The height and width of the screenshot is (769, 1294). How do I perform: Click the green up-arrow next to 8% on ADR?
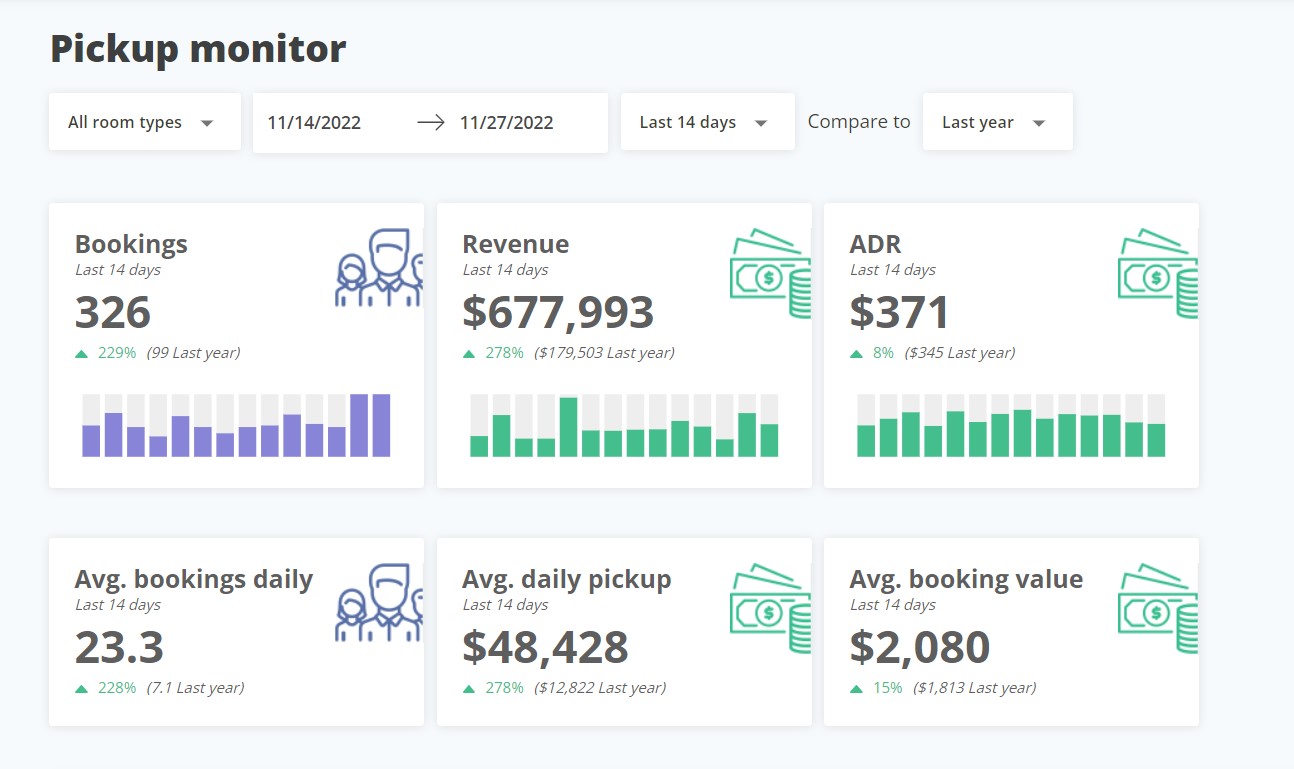(x=856, y=352)
